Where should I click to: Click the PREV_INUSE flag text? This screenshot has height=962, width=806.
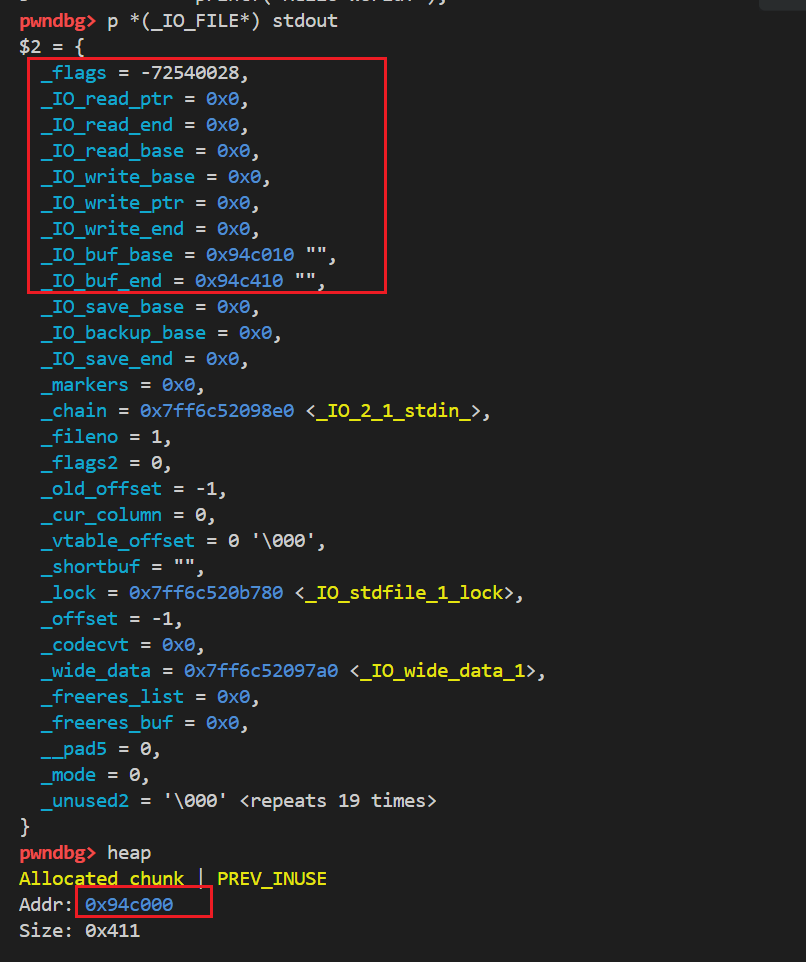pos(271,879)
